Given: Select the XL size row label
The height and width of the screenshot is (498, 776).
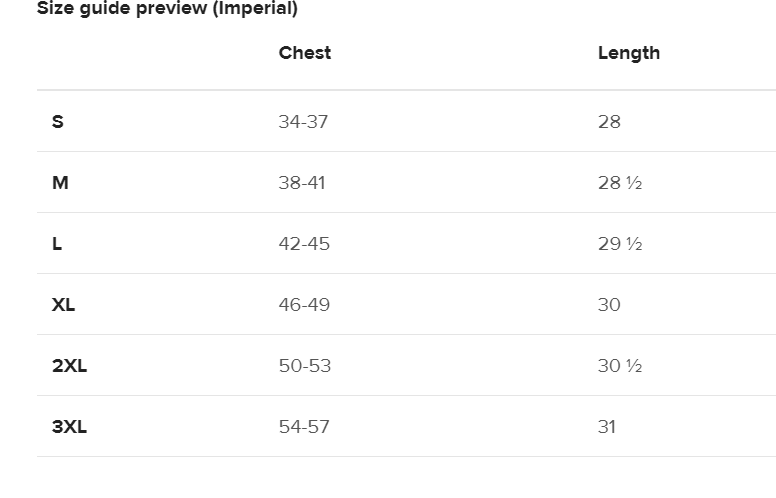Looking at the screenshot, I should (x=63, y=305).
